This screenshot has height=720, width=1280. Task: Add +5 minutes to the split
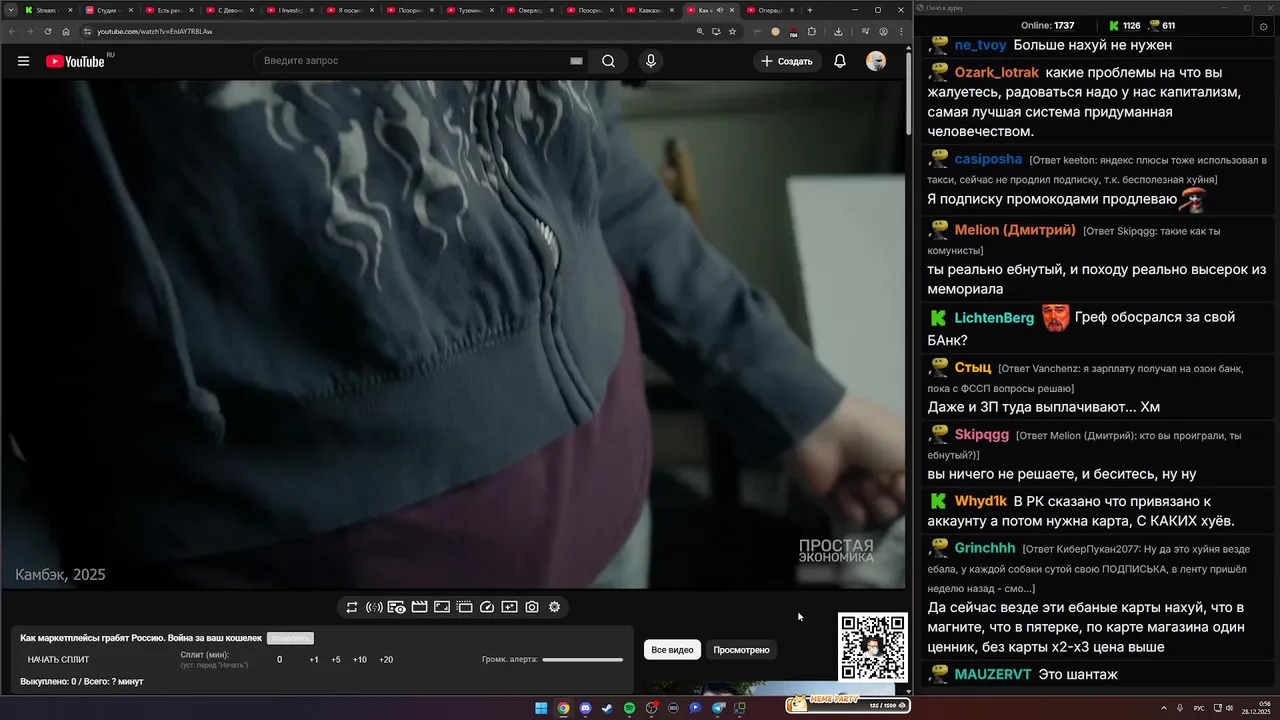click(x=336, y=660)
